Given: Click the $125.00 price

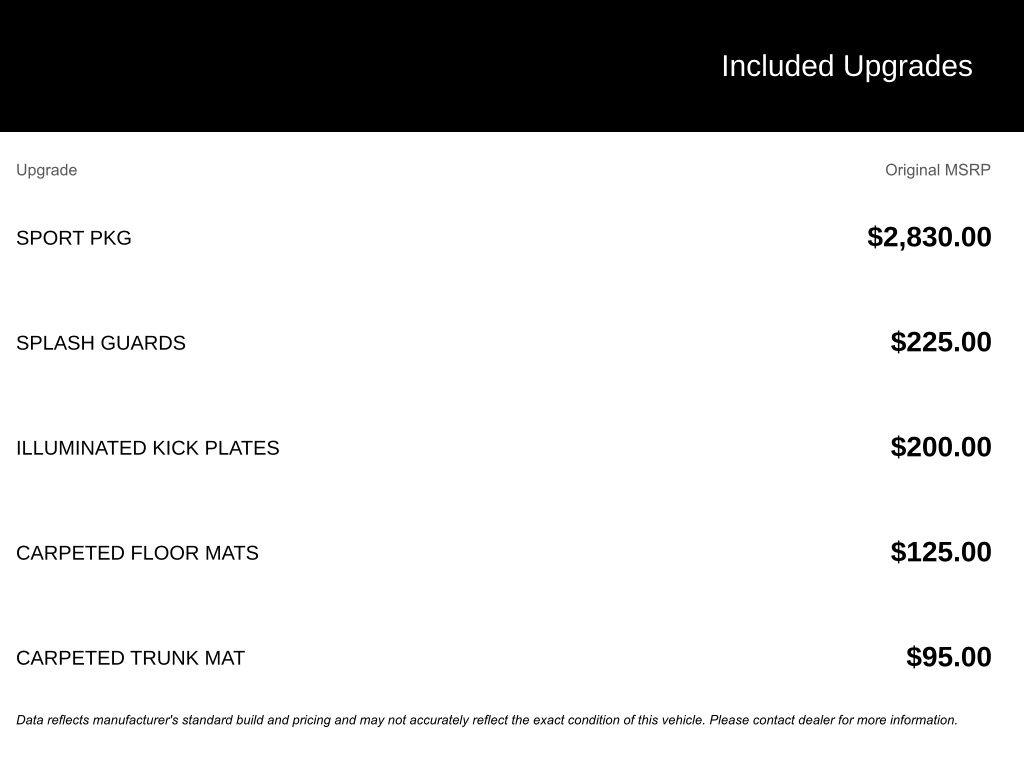Looking at the screenshot, I should (x=941, y=552).
